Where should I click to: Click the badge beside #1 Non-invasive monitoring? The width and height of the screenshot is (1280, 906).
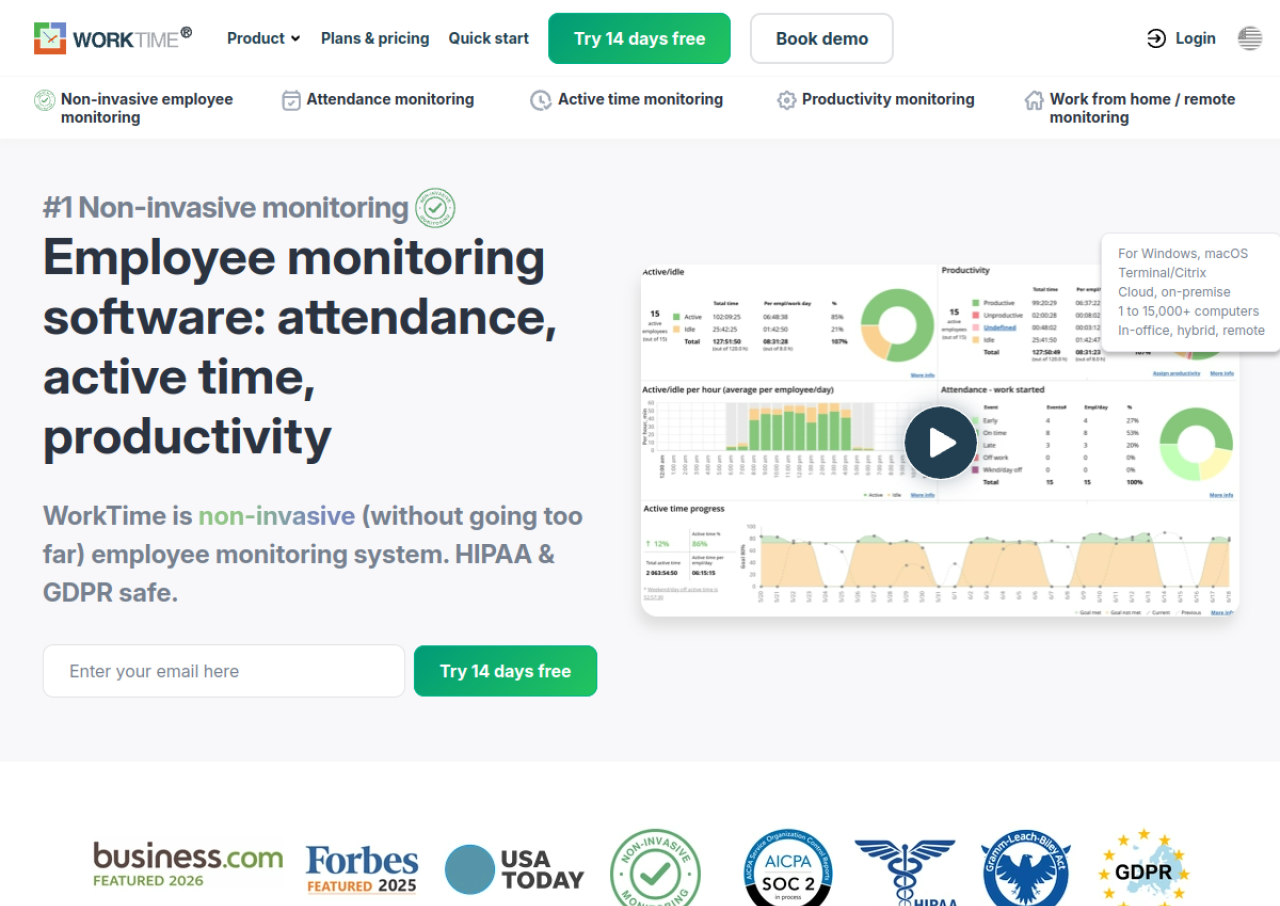coord(435,207)
